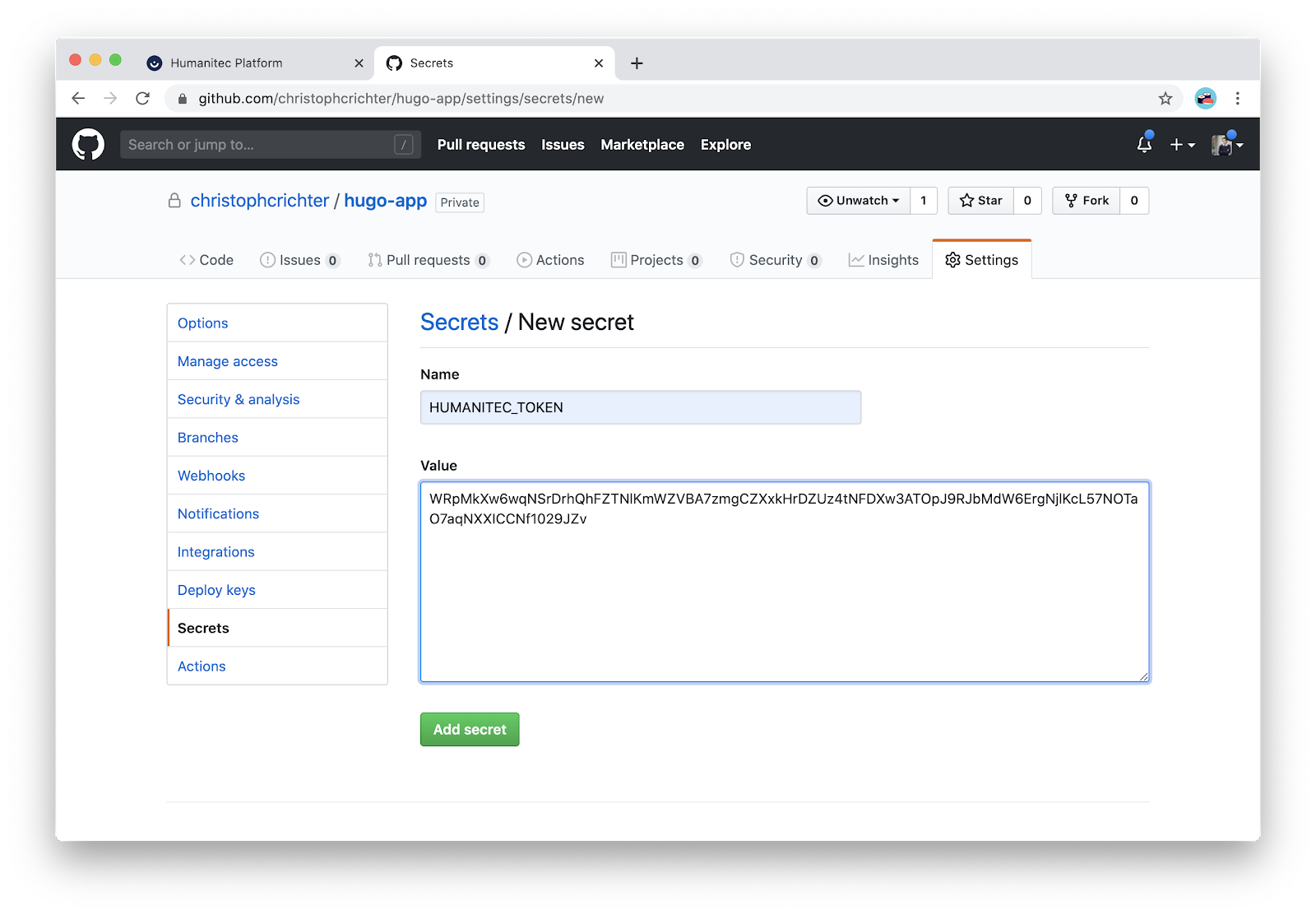Open Notifications settings
The height and width of the screenshot is (915, 1316).
coord(277,513)
